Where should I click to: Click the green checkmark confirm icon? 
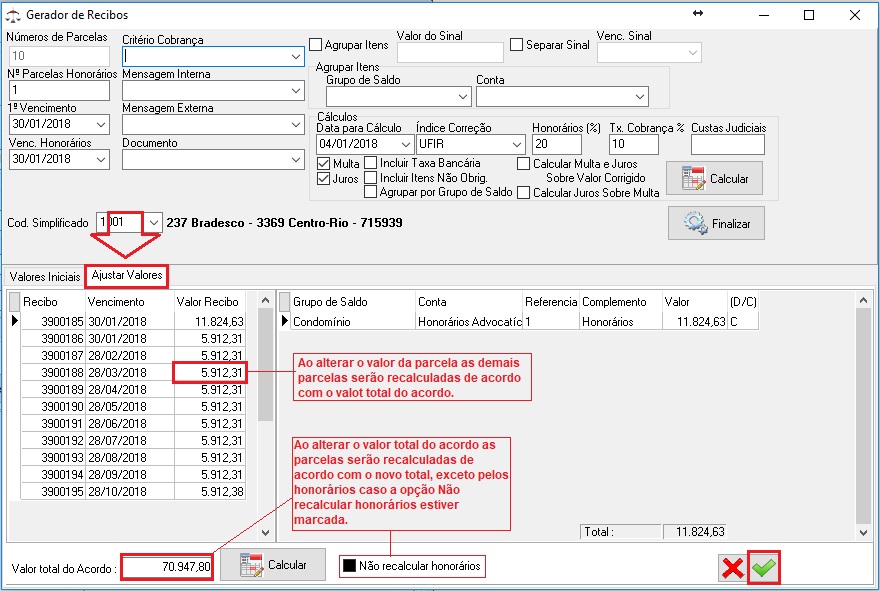point(764,568)
